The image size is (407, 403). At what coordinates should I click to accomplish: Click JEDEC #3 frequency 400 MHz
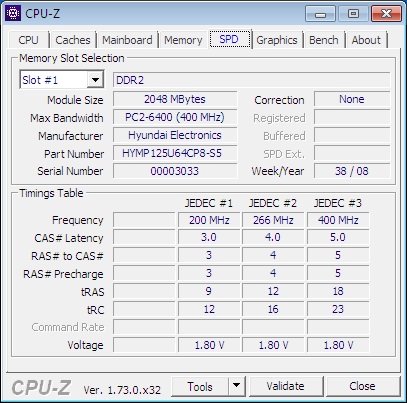point(338,220)
